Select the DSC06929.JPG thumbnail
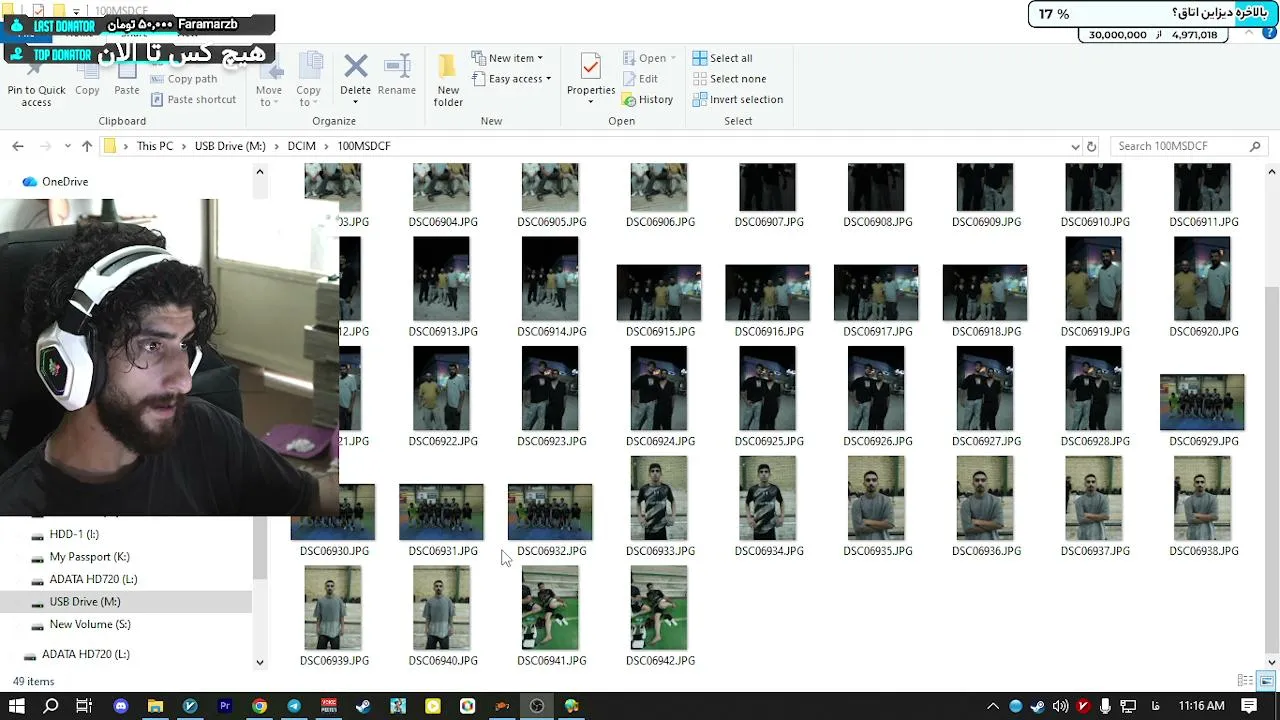The width and height of the screenshot is (1280, 720). click(x=1202, y=402)
